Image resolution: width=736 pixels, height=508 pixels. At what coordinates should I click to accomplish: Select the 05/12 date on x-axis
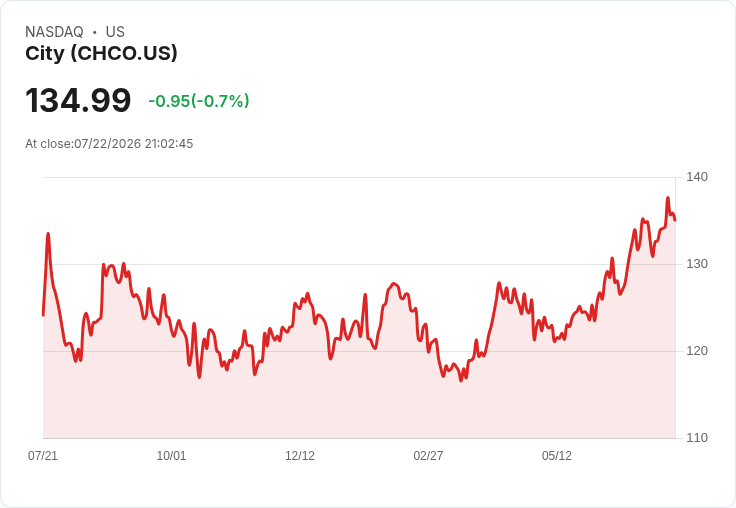click(x=557, y=456)
